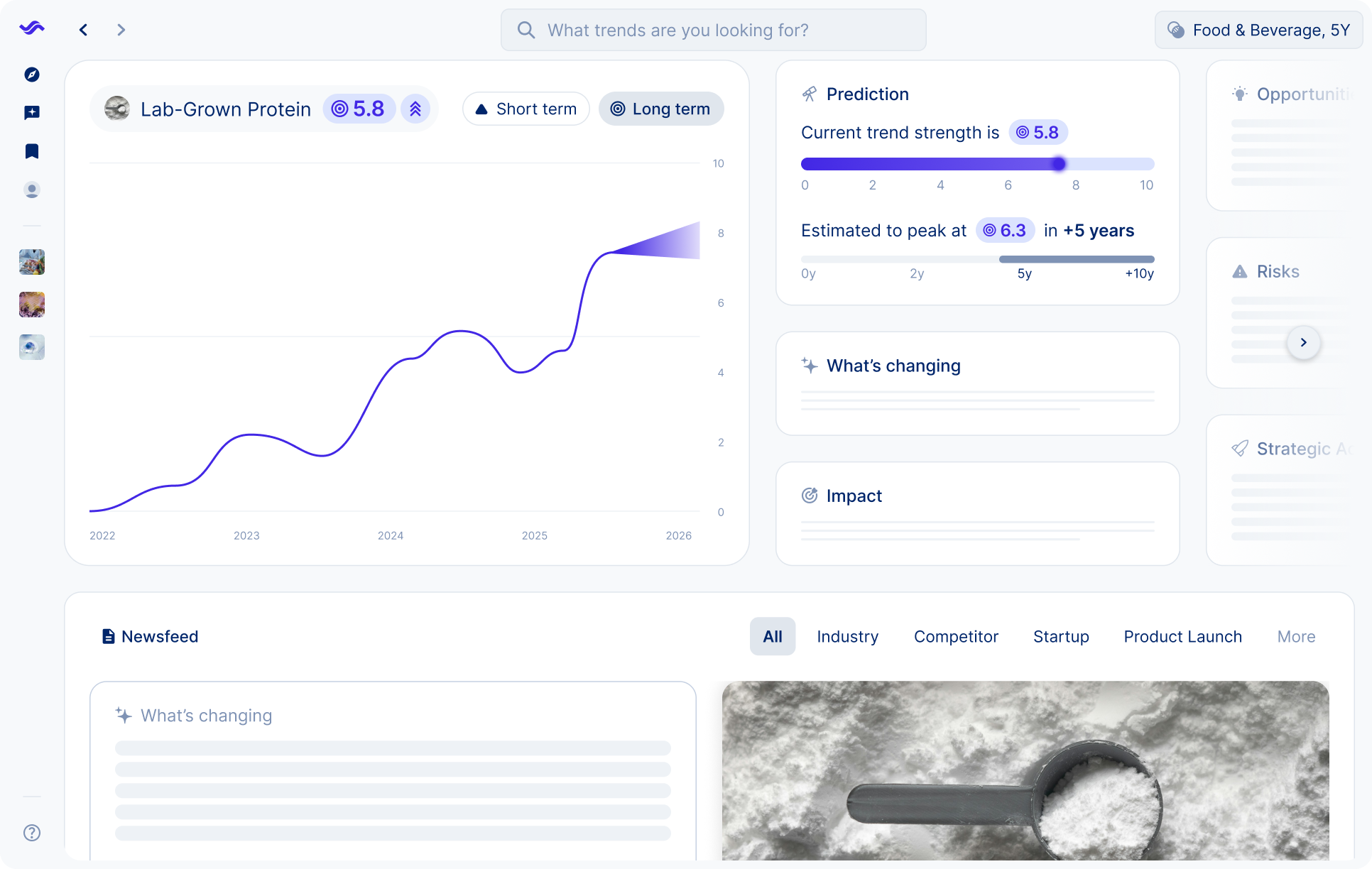The height and width of the screenshot is (869, 1372).
Task: Click the back navigation arrow
Action: pos(84,30)
